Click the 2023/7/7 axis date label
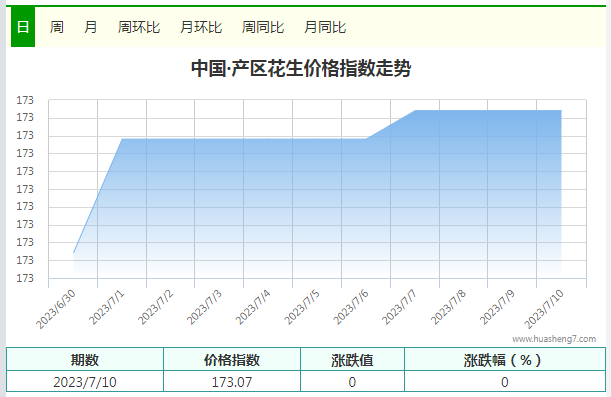611x397 pixels. [x=399, y=307]
